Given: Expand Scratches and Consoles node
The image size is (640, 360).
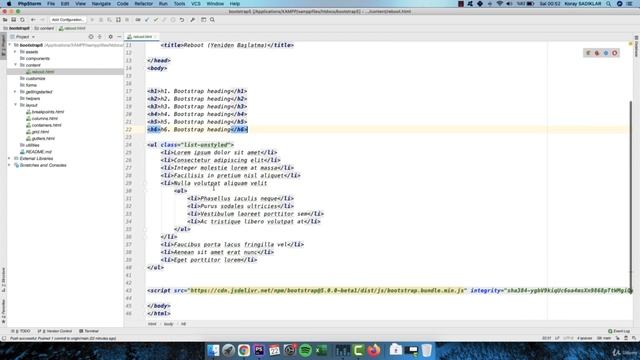Looking at the screenshot, I should [10, 165].
